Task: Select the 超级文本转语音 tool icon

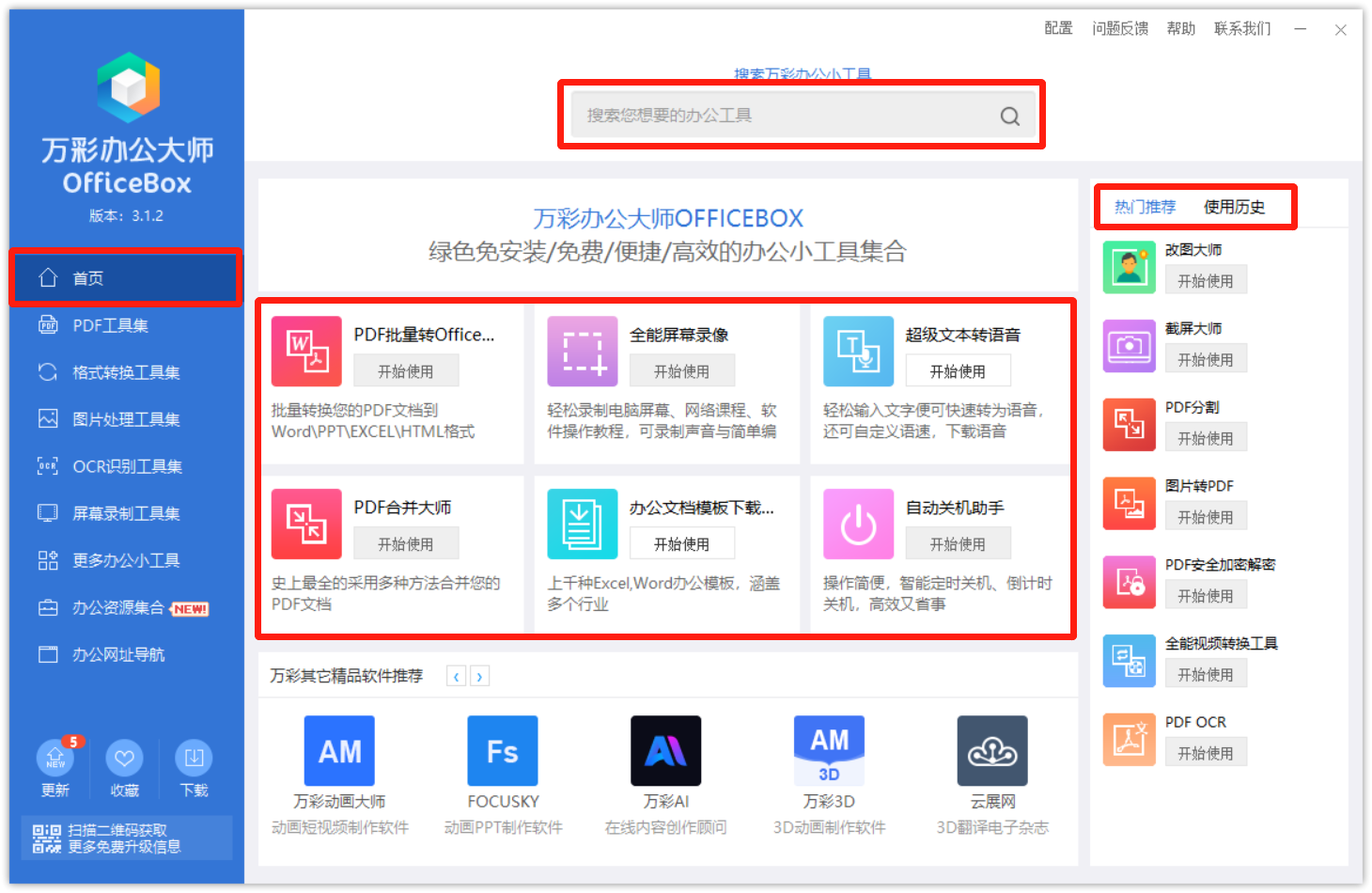Action: pos(858,352)
